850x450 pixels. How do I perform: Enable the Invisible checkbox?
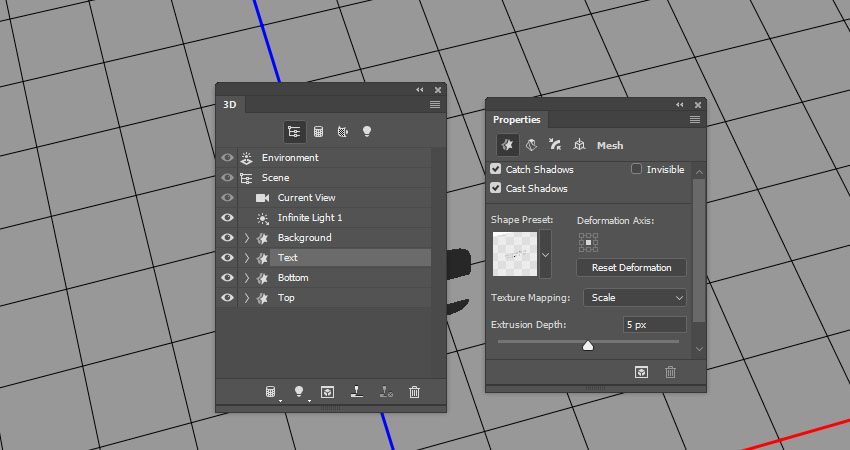click(636, 169)
